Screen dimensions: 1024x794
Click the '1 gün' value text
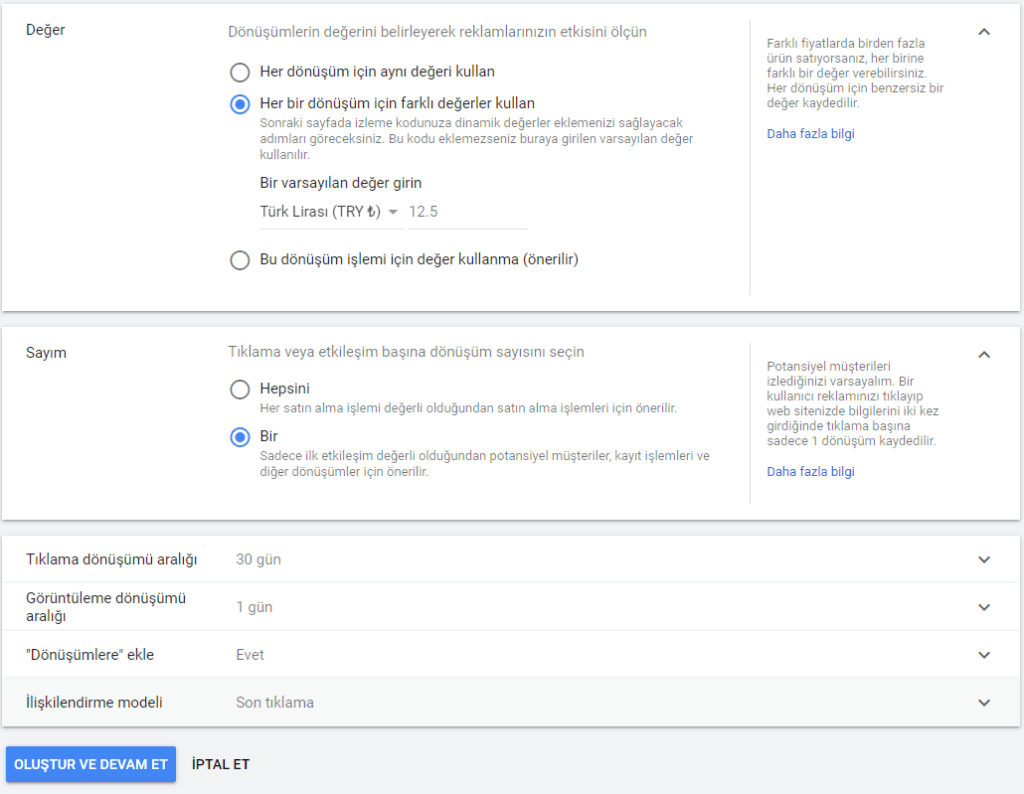254,607
